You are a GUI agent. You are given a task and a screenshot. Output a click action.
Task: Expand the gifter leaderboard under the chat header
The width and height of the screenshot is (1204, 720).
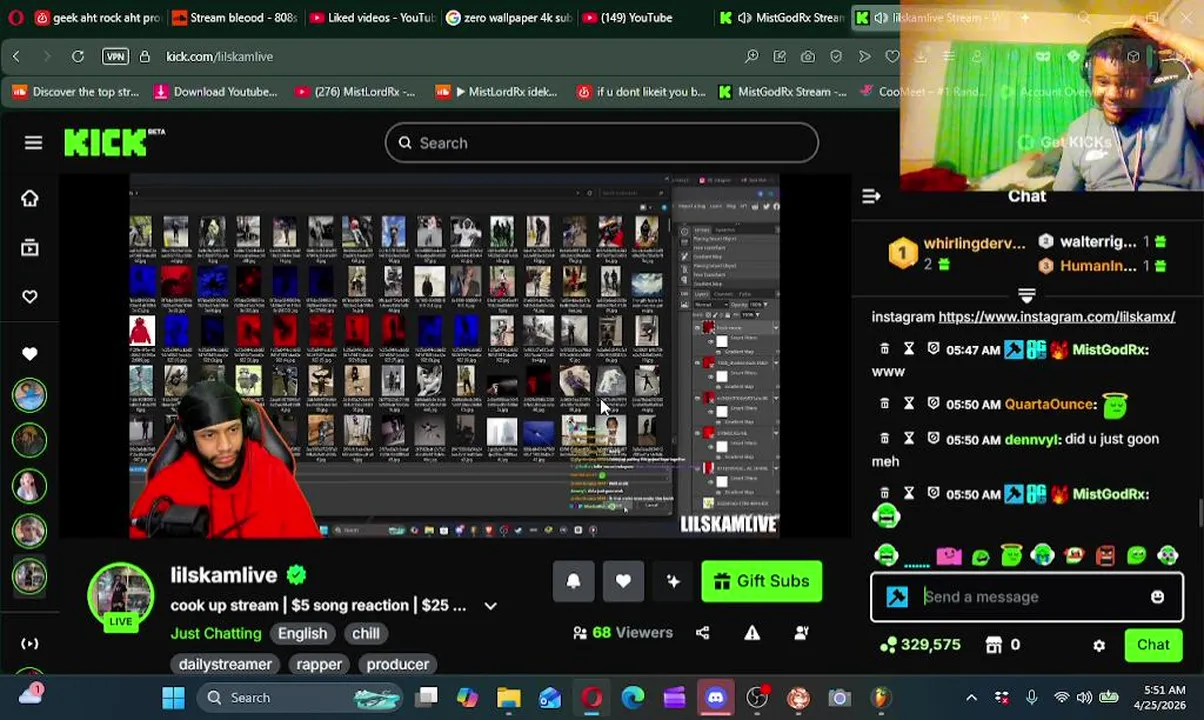coord(1026,296)
